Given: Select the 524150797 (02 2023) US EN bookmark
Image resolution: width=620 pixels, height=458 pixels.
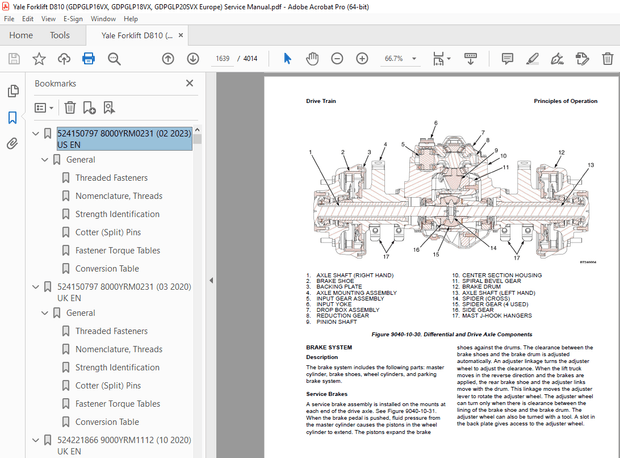Looking at the screenshot, I should click(x=124, y=139).
